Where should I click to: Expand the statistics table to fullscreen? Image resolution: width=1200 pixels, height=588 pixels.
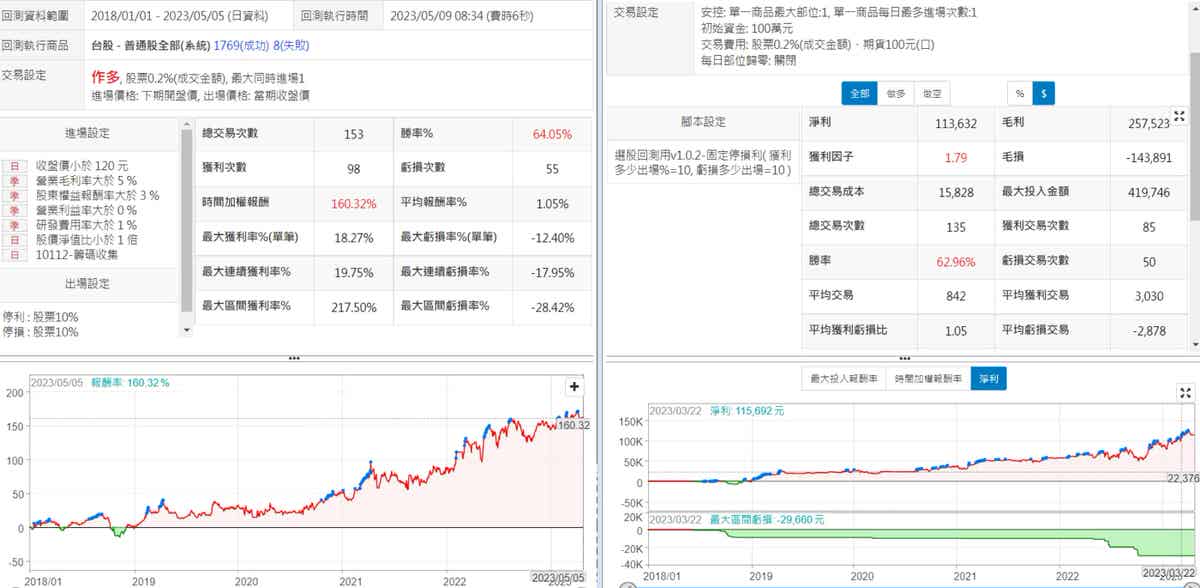(1178, 118)
